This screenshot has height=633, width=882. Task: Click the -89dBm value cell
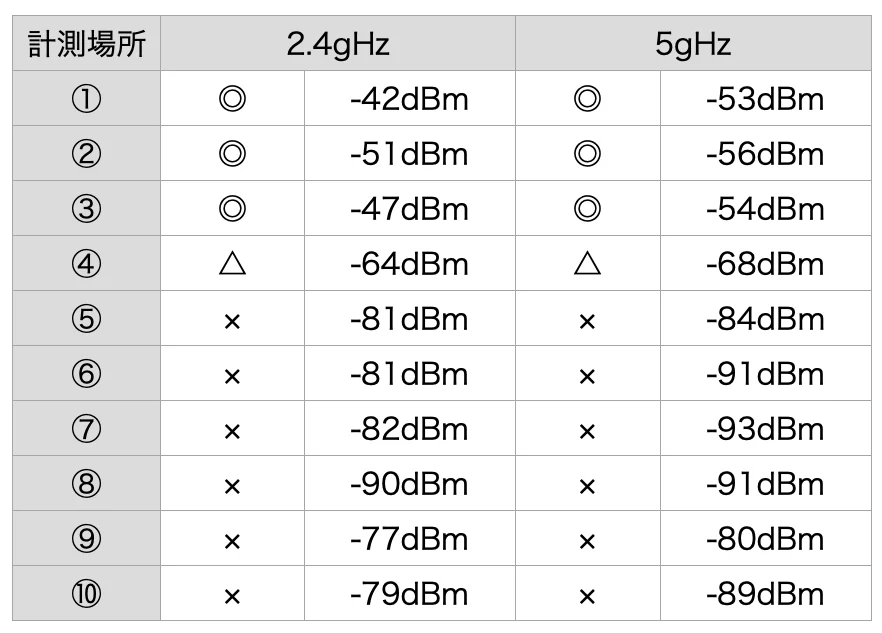(765, 595)
